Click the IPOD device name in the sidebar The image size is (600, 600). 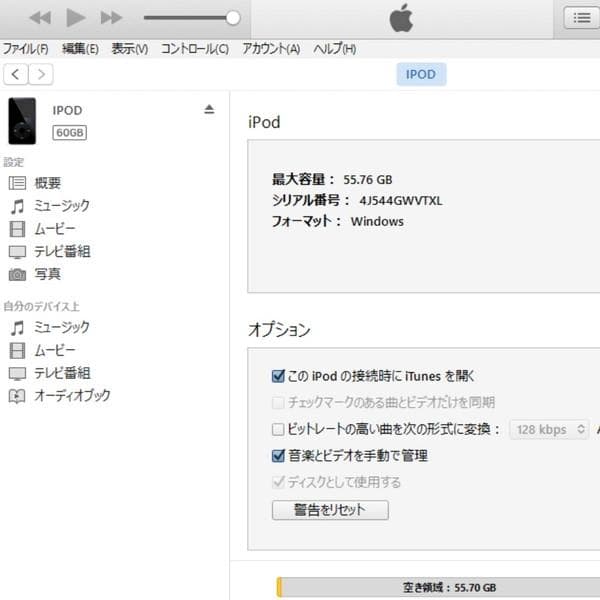pyautogui.click(x=67, y=110)
